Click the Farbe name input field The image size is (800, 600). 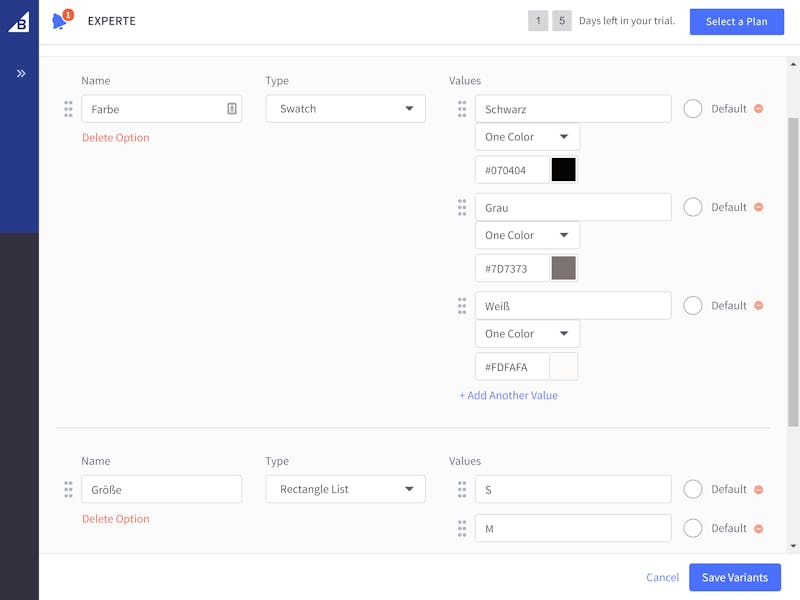click(x=161, y=109)
